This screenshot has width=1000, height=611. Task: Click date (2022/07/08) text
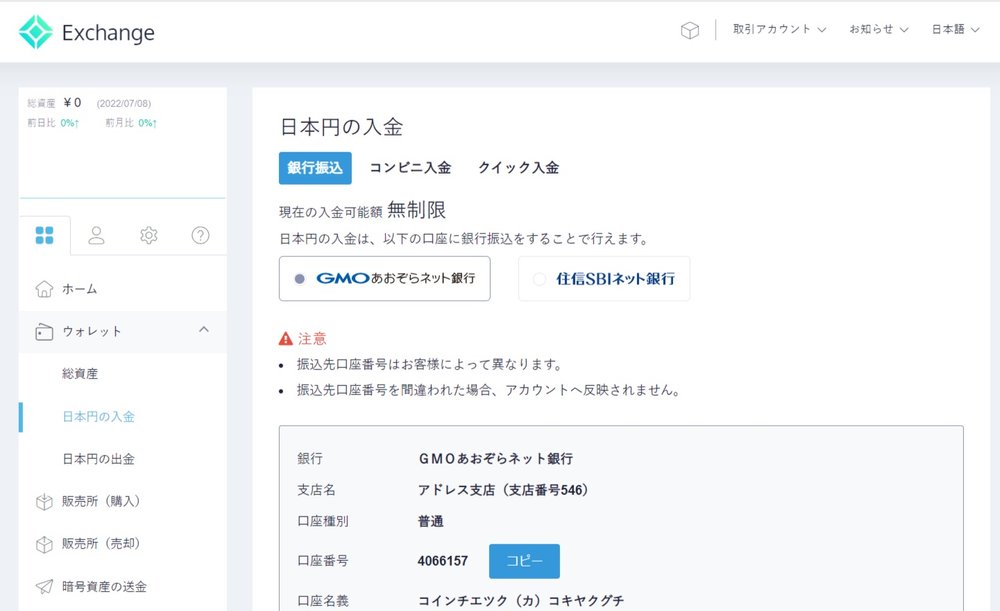tap(124, 103)
